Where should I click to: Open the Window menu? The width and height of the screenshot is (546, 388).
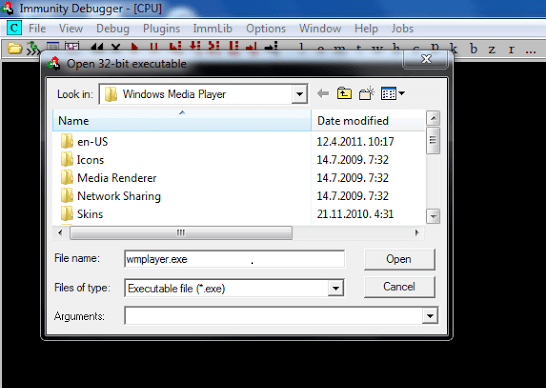coord(320,28)
